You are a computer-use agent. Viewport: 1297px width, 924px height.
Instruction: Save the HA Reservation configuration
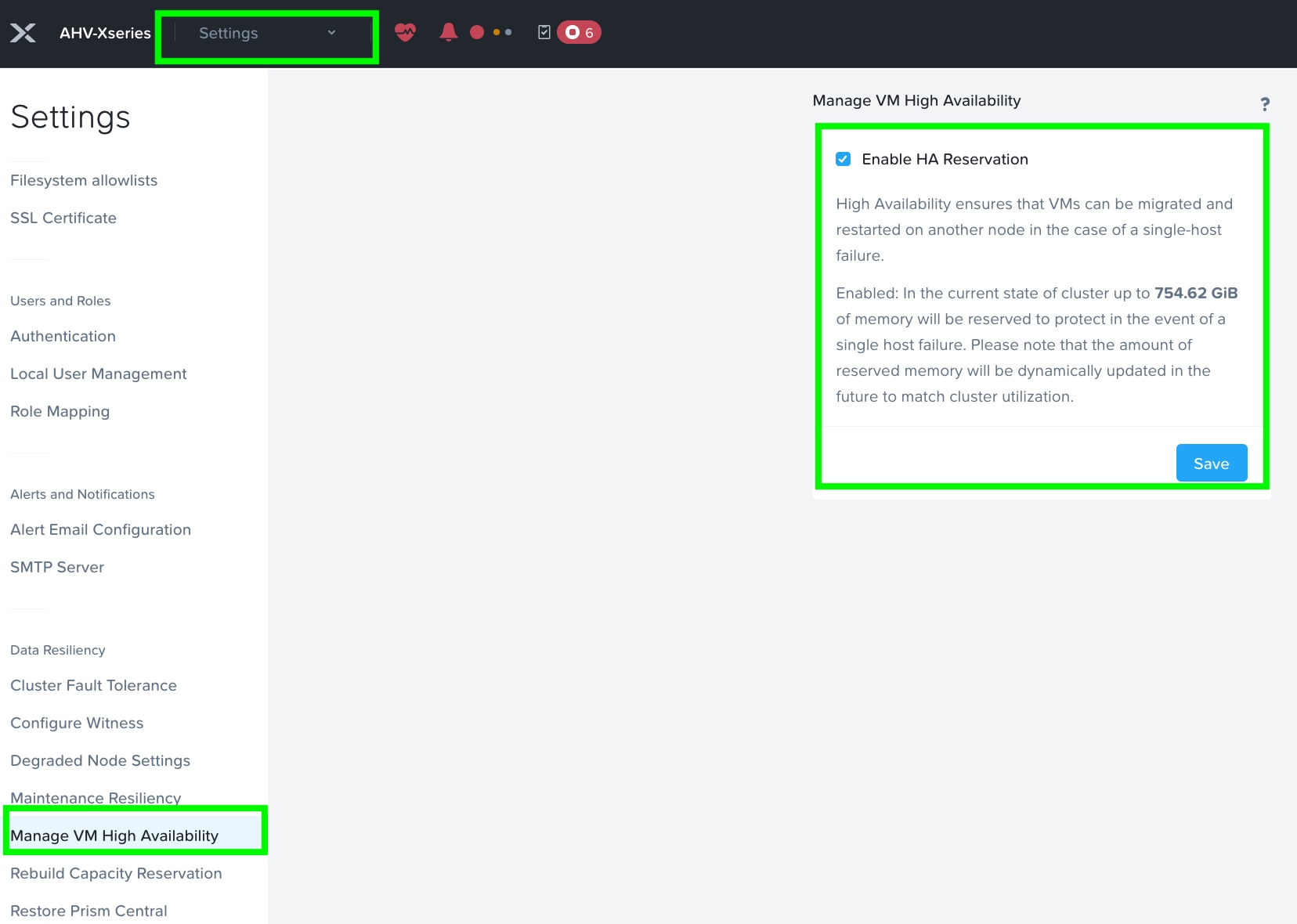click(1211, 463)
